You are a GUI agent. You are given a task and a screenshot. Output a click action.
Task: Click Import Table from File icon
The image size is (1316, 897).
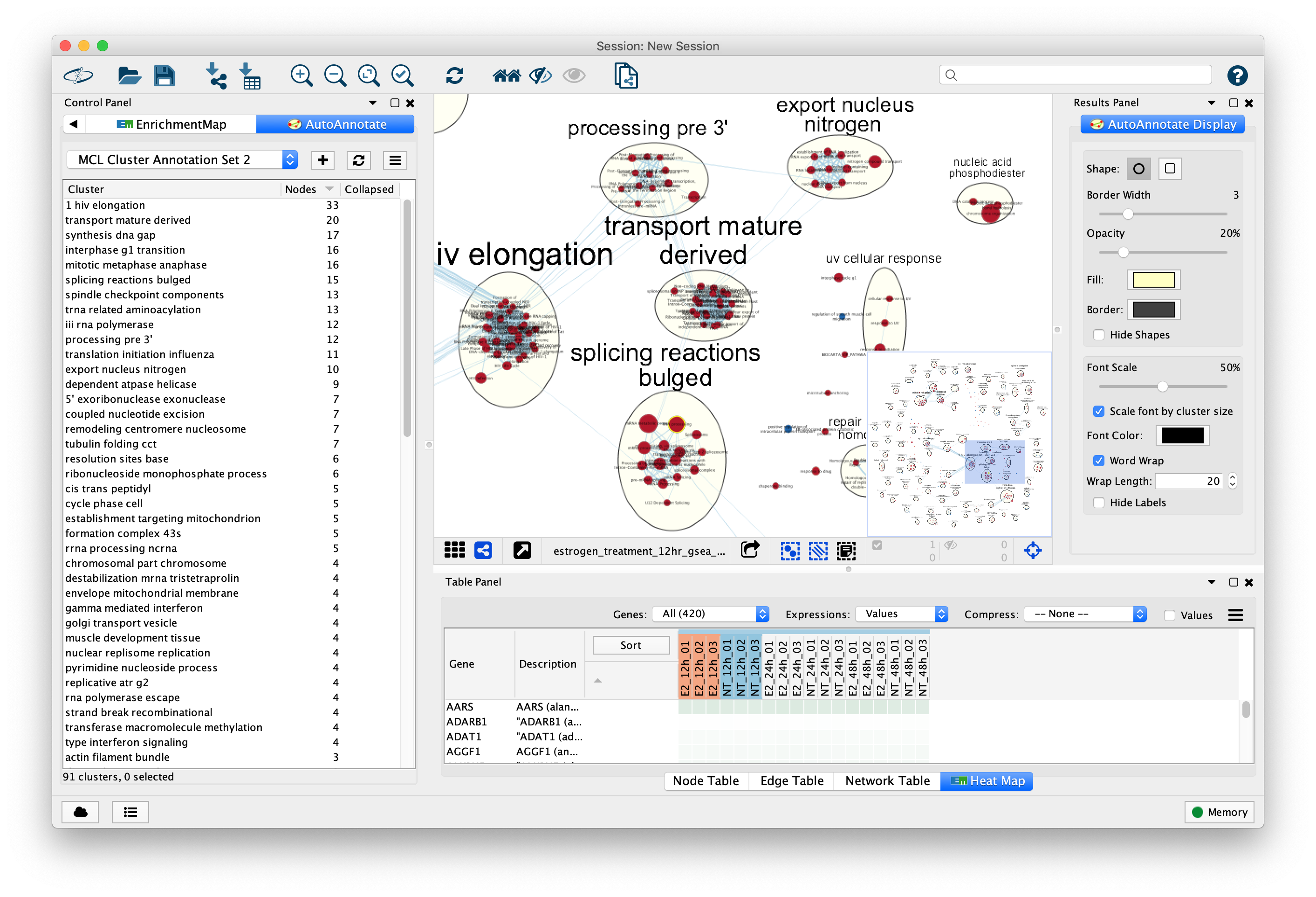tap(250, 76)
